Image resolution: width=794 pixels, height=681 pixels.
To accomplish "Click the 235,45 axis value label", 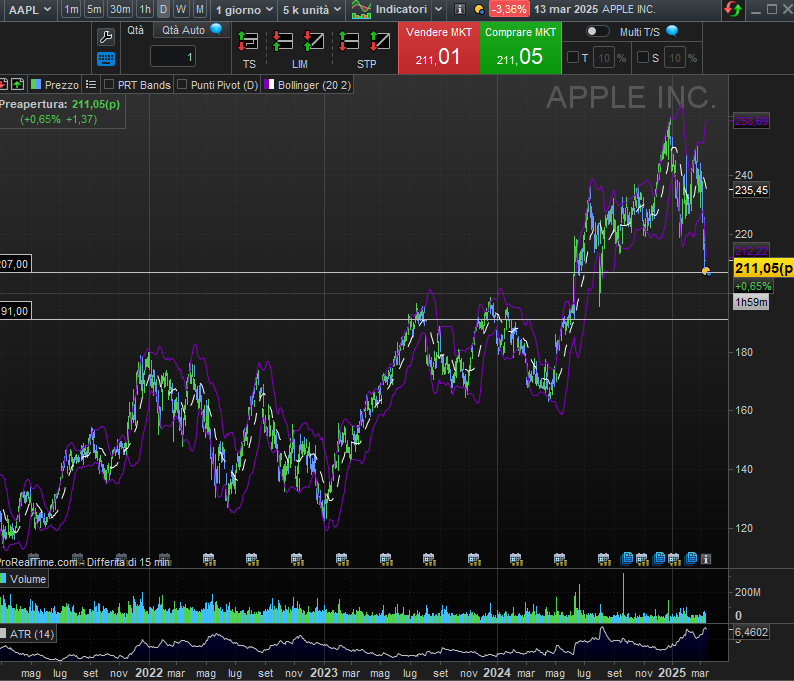I will [x=751, y=190].
